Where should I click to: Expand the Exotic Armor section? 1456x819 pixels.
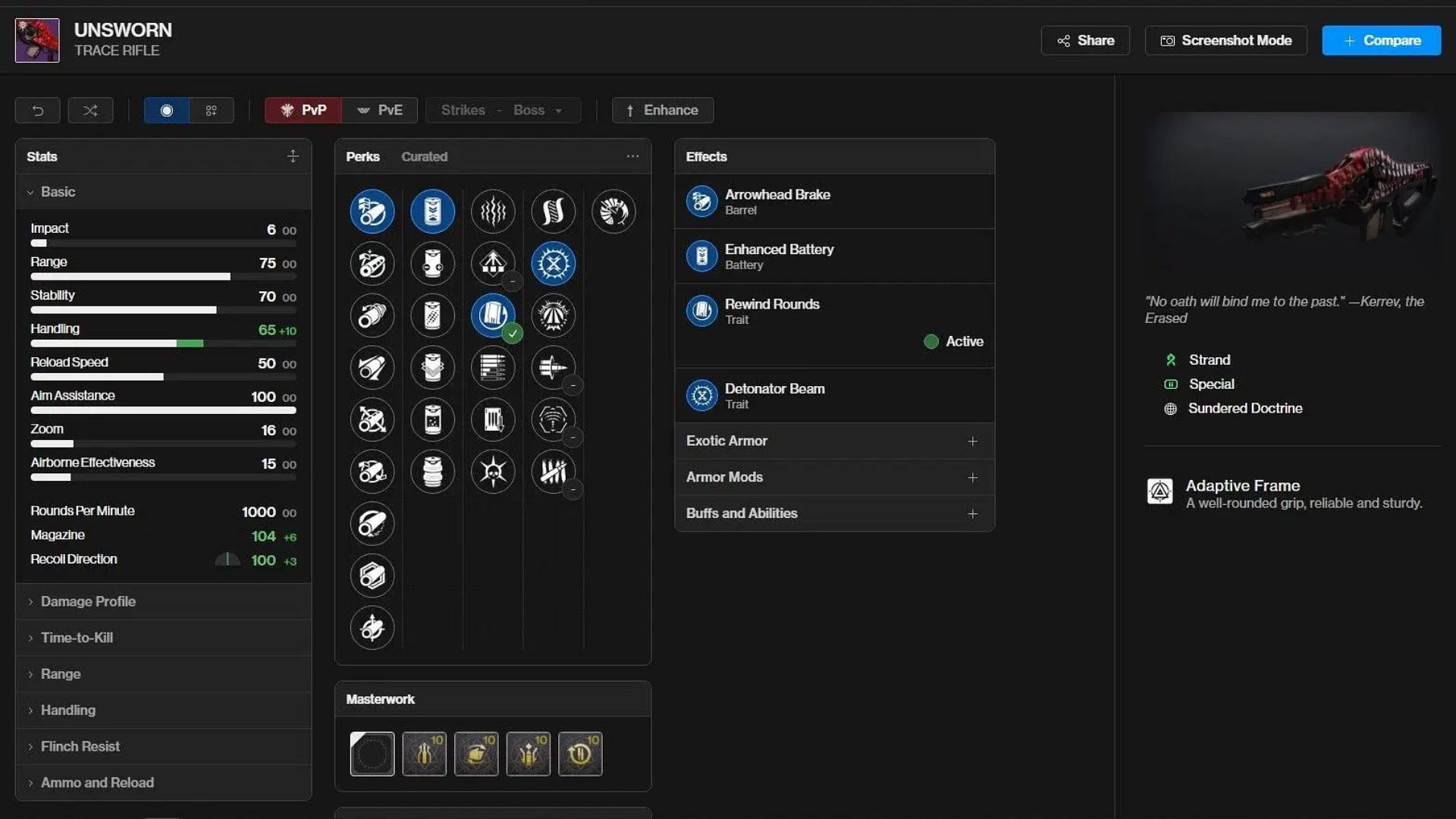[834, 441]
